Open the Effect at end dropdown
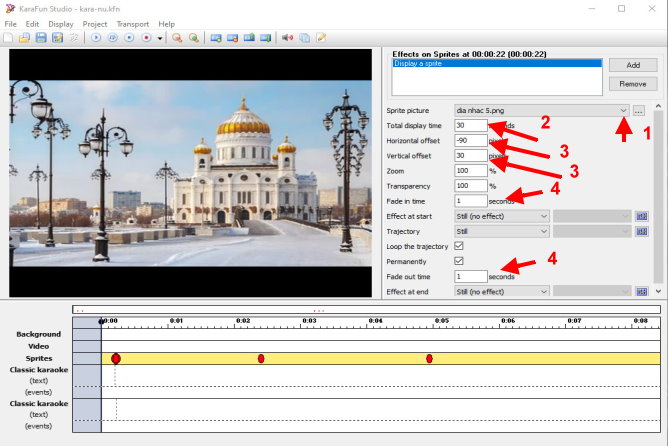 (501, 291)
